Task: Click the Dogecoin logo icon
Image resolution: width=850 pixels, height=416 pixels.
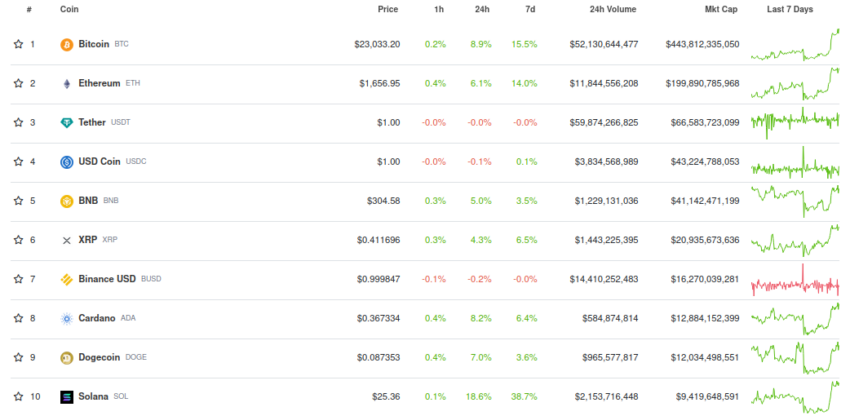Action: tap(67, 358)
